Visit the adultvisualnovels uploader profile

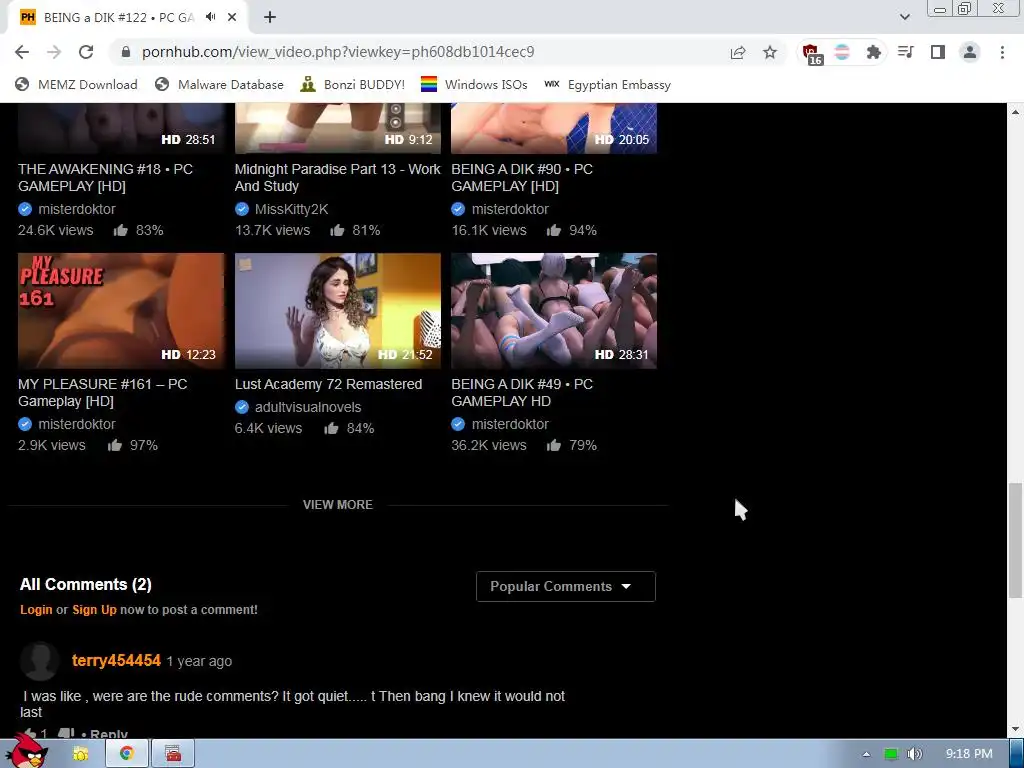(308, 407)
